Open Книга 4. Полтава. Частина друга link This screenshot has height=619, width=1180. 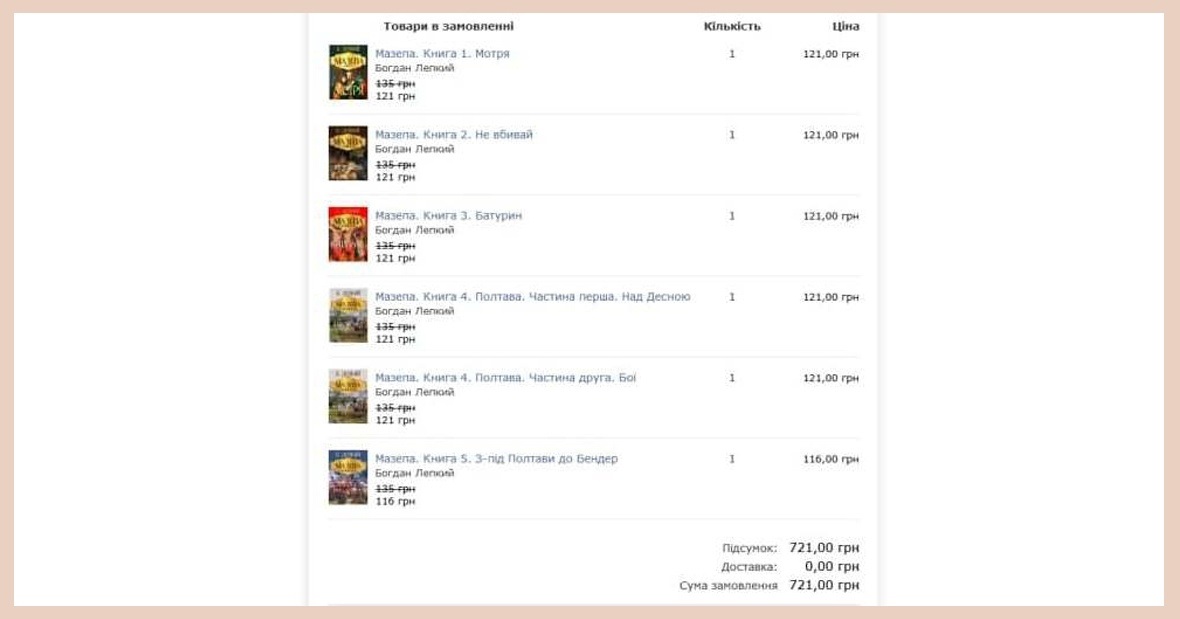[x=505, y=378]
